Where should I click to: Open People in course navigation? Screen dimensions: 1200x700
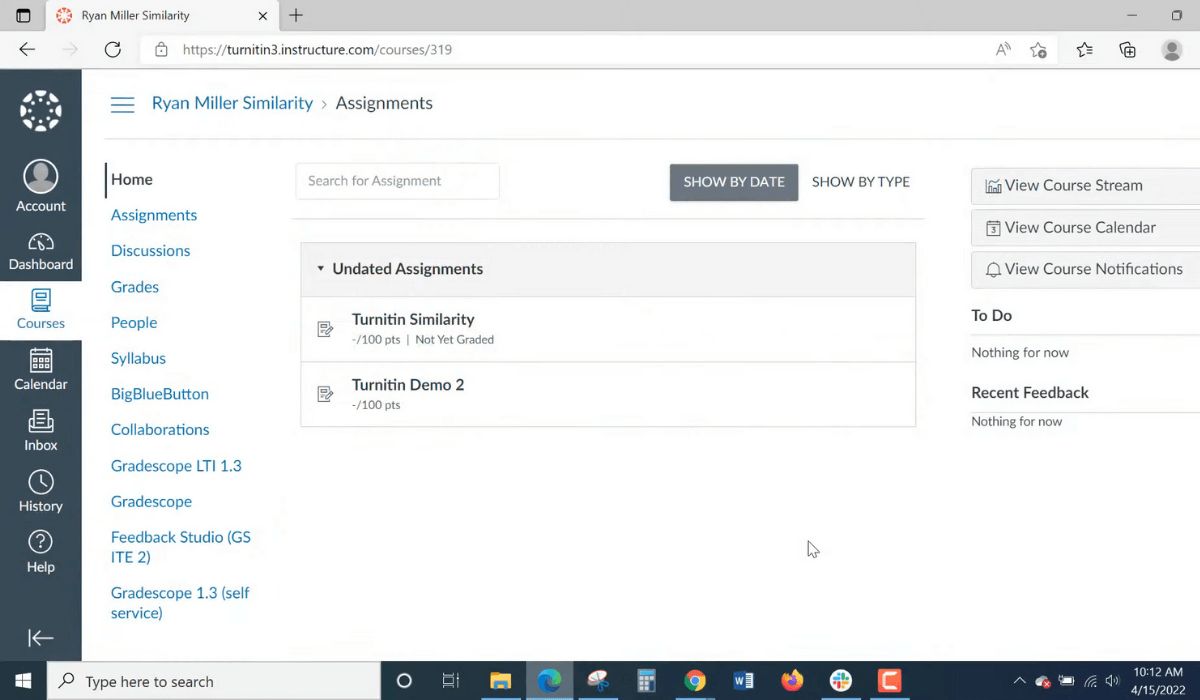(134, 323)
